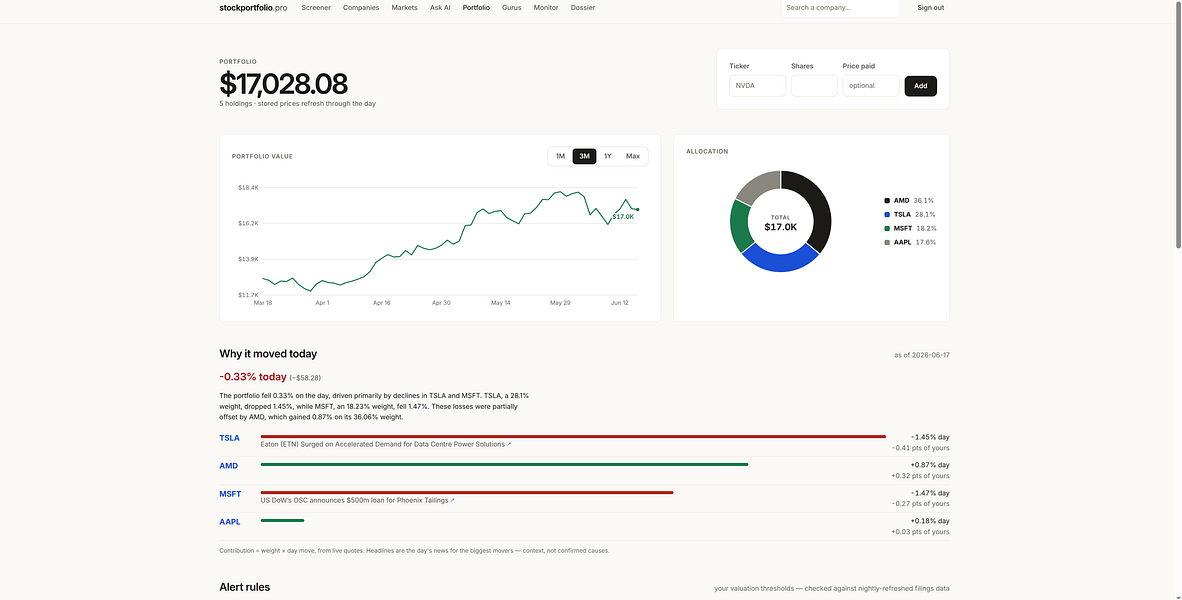Open Ask AI in the navigation
The height and width of the screenshot is (600, 1182).
[440, 8]
